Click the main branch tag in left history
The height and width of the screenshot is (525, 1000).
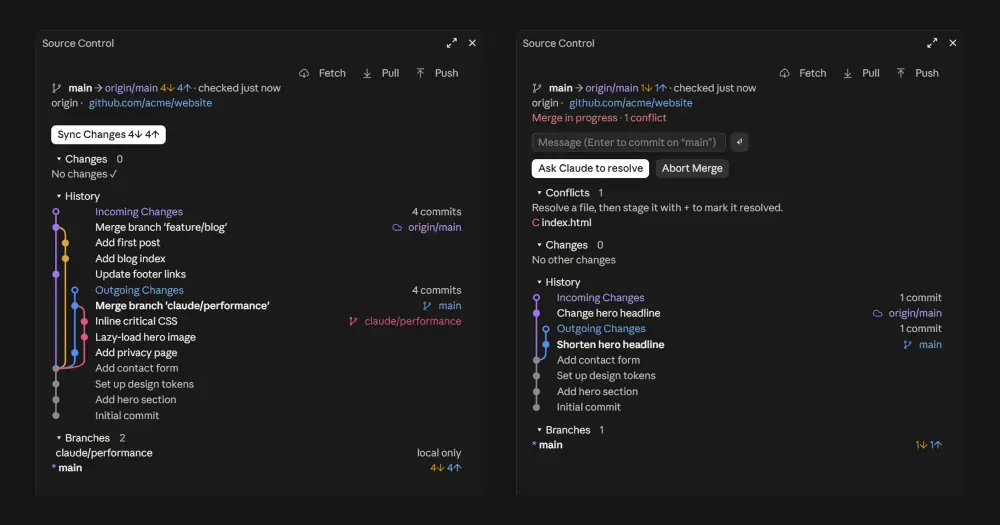coord(442,306)
